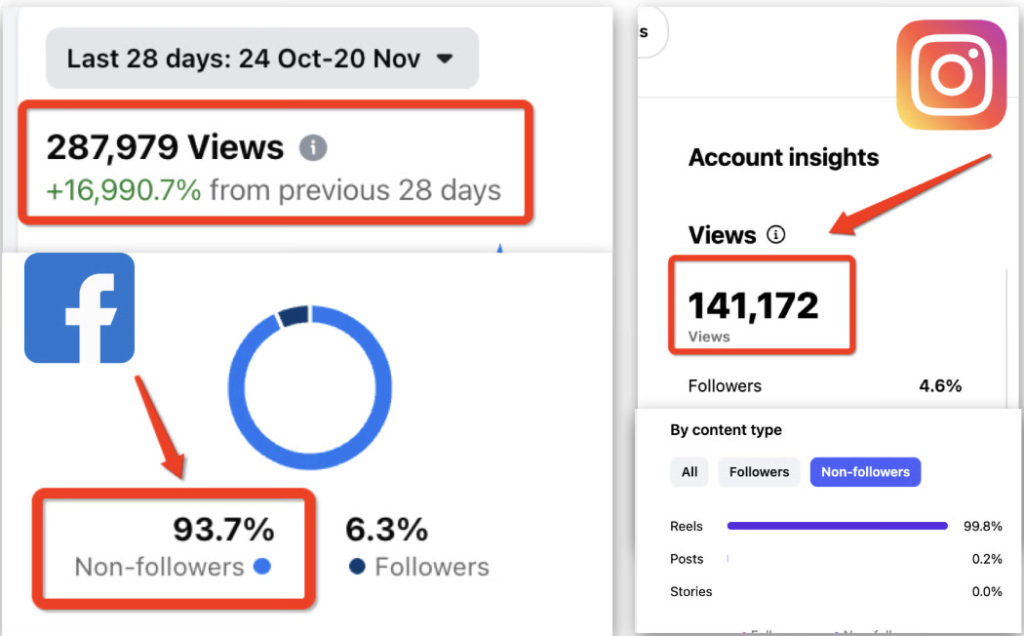Click the dark blue donut chart segment
Image resolution: width=1024 pixels, height=636 pixels.
tap(294, 316)
